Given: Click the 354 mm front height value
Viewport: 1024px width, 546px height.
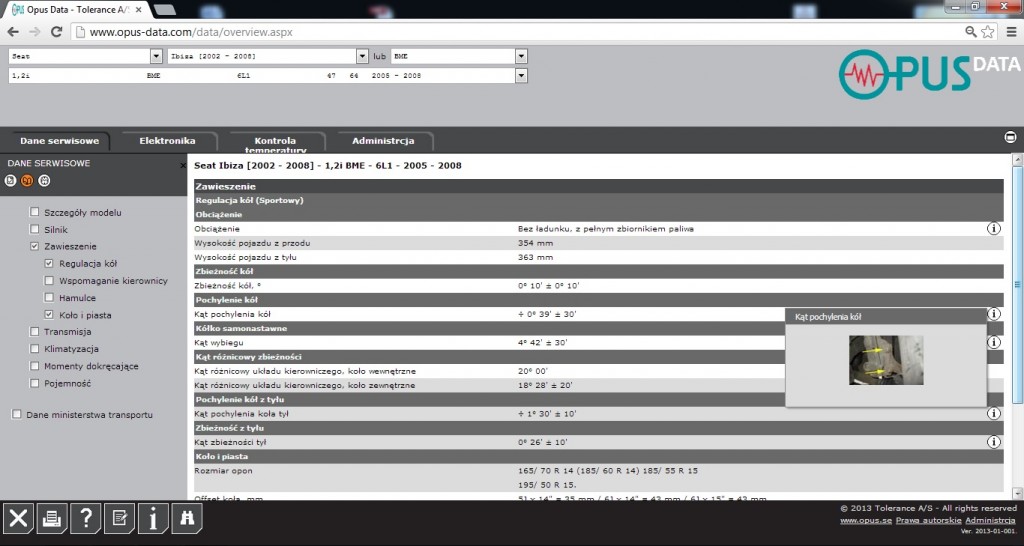Looking at the screenshot, I should tap(535, 243).
